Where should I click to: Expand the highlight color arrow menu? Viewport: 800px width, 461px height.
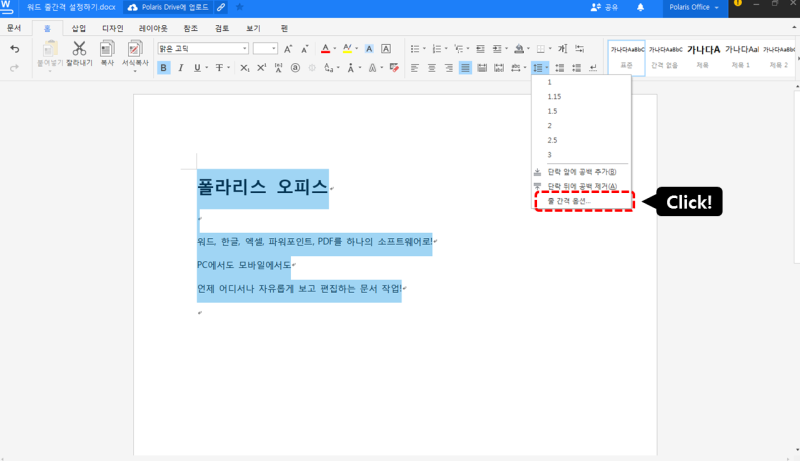coord(357,49)
